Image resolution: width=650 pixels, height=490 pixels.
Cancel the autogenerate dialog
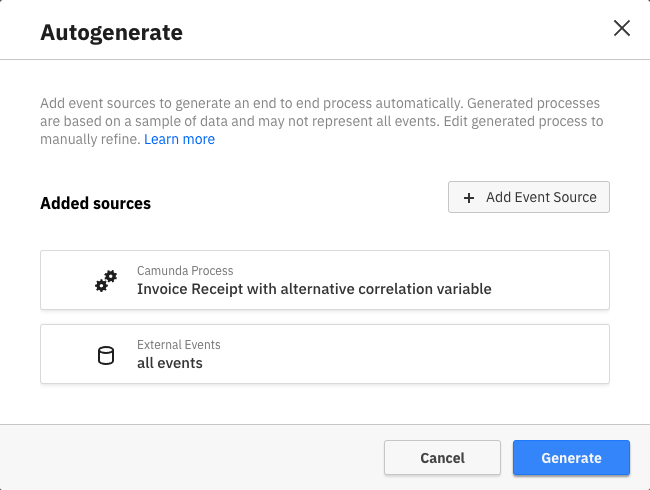(442, 458)
